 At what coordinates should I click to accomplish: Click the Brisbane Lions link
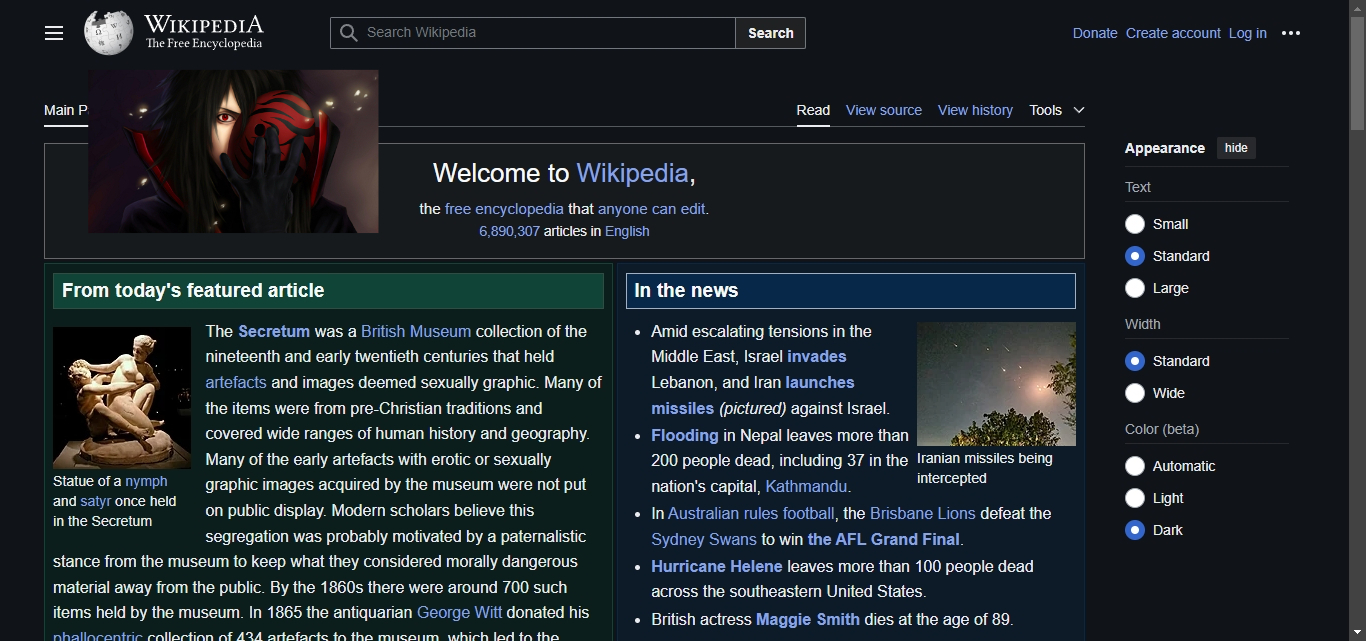923,513
